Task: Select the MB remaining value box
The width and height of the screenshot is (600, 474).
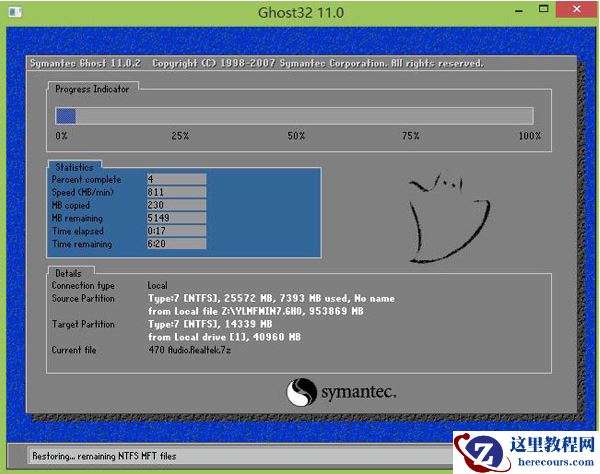Action: (x=176, y=218)
